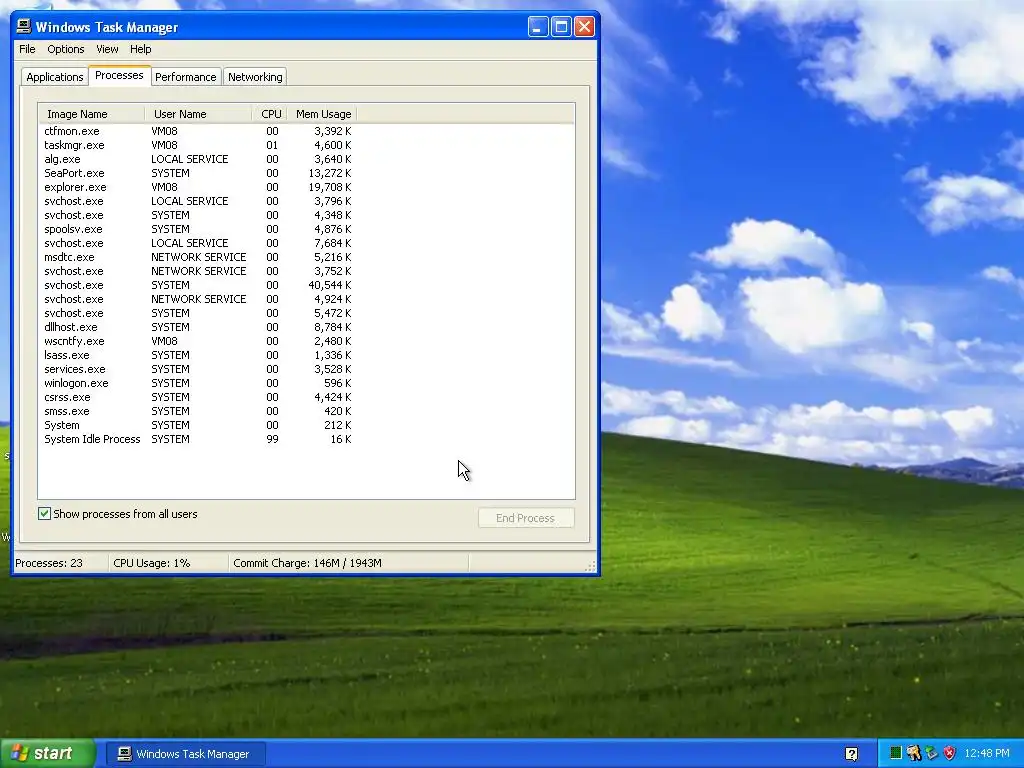Screen dimensions: 1024x768
Task: Sort by the User Name column header
Action: coord(199,114)
